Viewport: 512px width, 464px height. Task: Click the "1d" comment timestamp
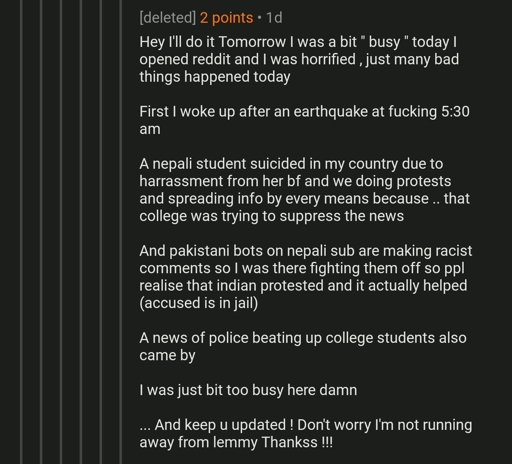pos(274,18)
